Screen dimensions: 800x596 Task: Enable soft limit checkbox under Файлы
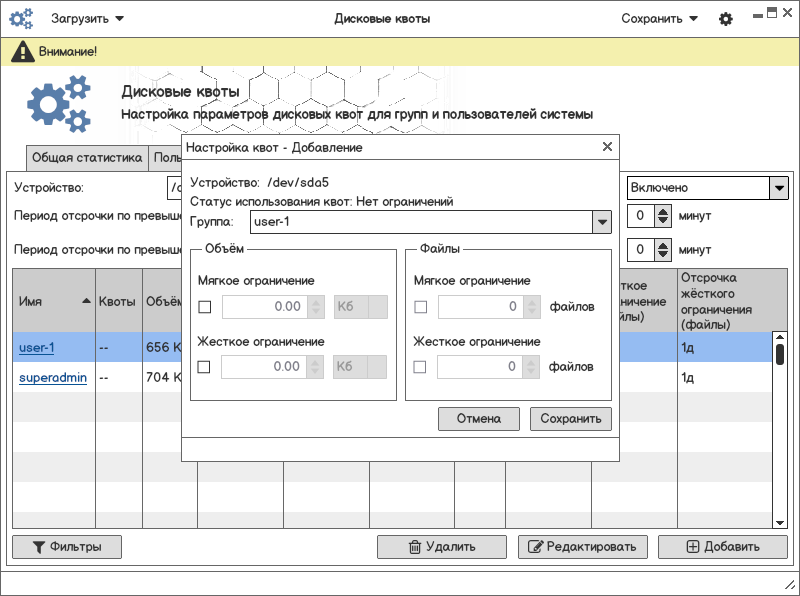[420, 307]
